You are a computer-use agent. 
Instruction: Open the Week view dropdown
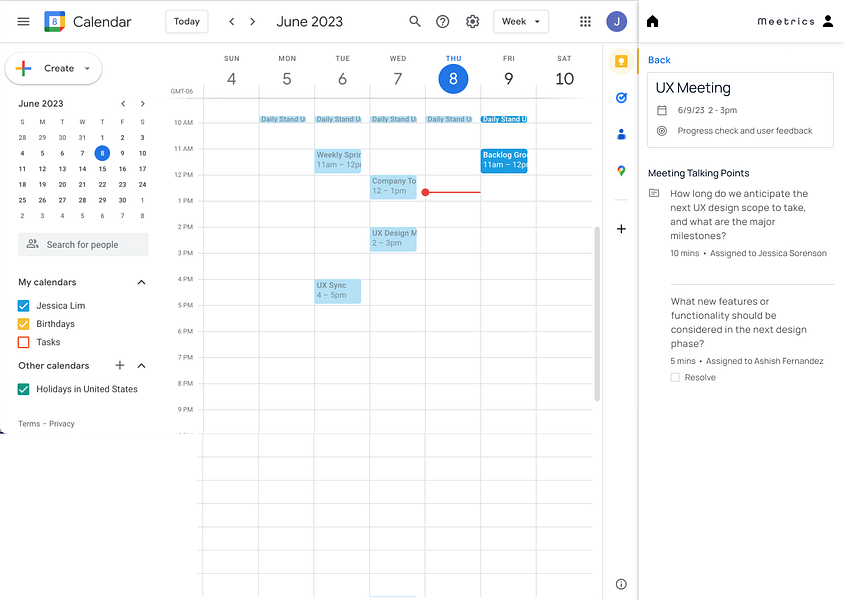[x=521, y=22]
